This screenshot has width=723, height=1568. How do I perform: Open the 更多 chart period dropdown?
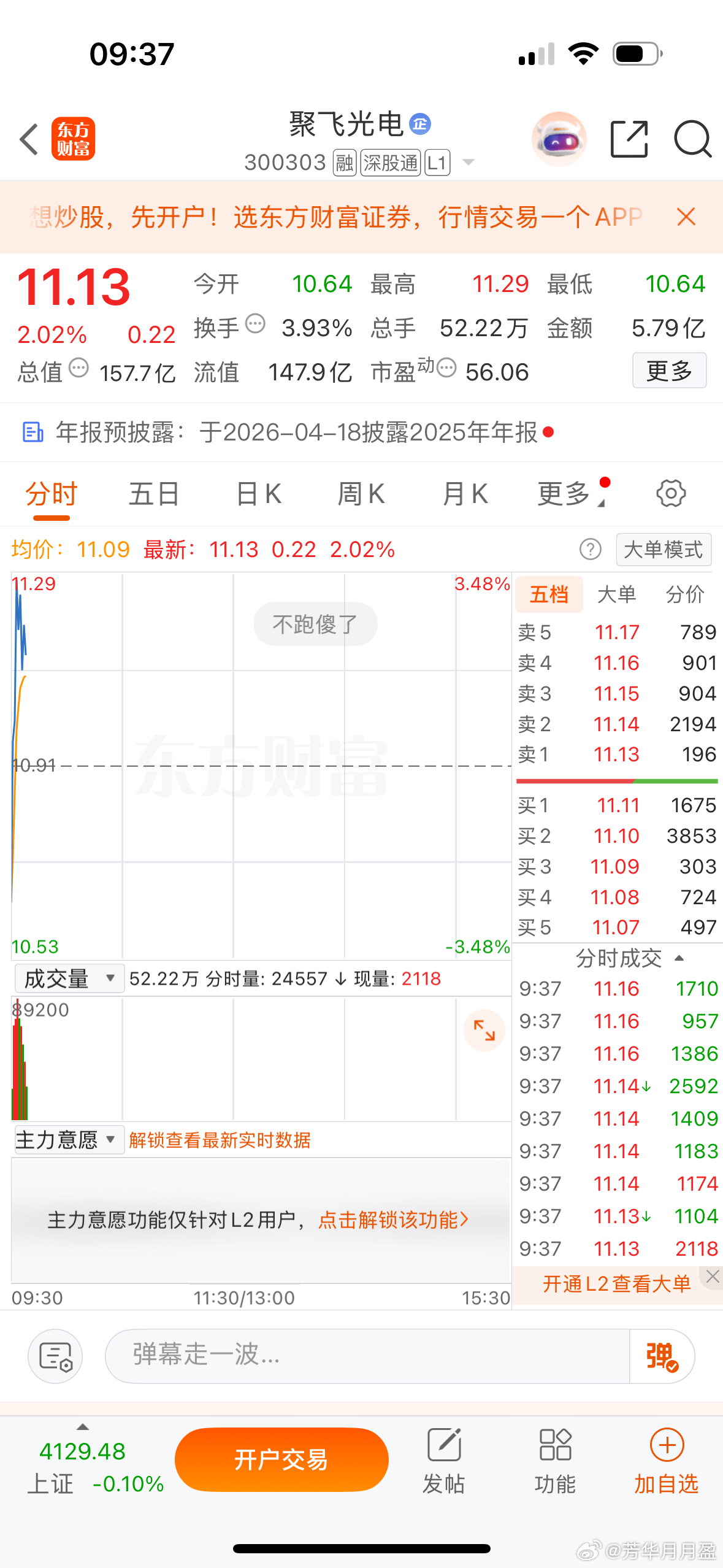572,494
